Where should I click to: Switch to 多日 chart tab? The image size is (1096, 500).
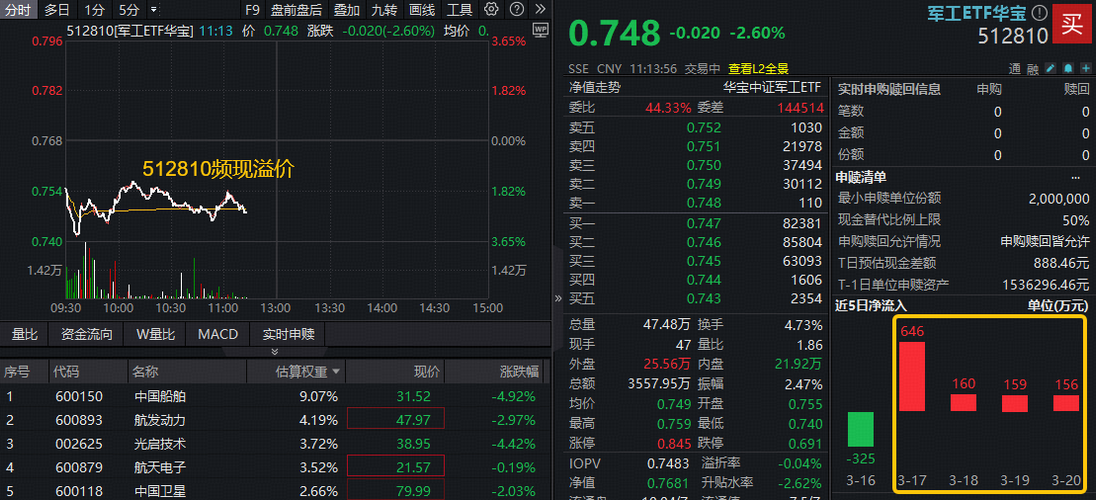(x=56, y=10)
